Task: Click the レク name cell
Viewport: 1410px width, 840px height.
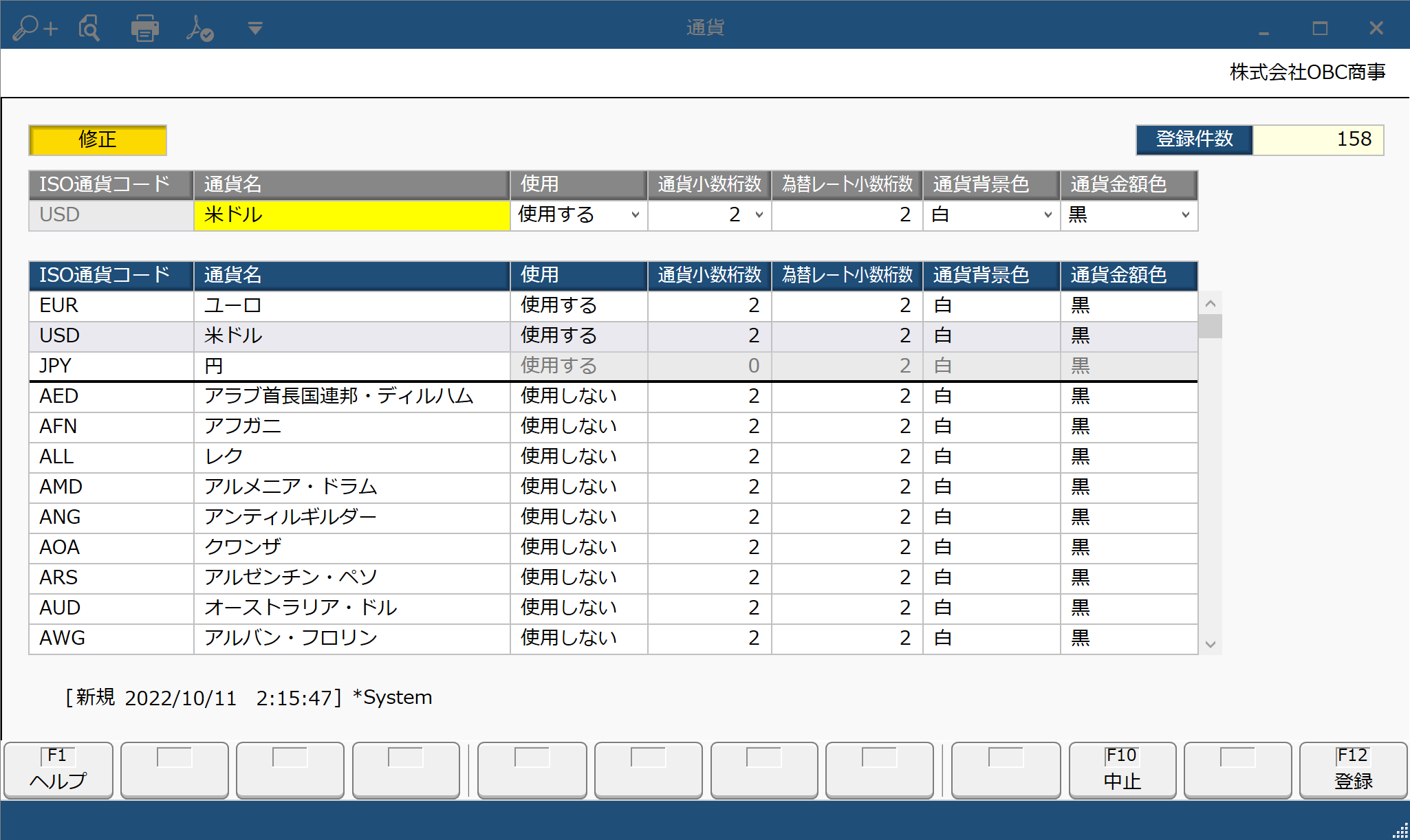Action: pyautogui.click(x=352, y=457)
